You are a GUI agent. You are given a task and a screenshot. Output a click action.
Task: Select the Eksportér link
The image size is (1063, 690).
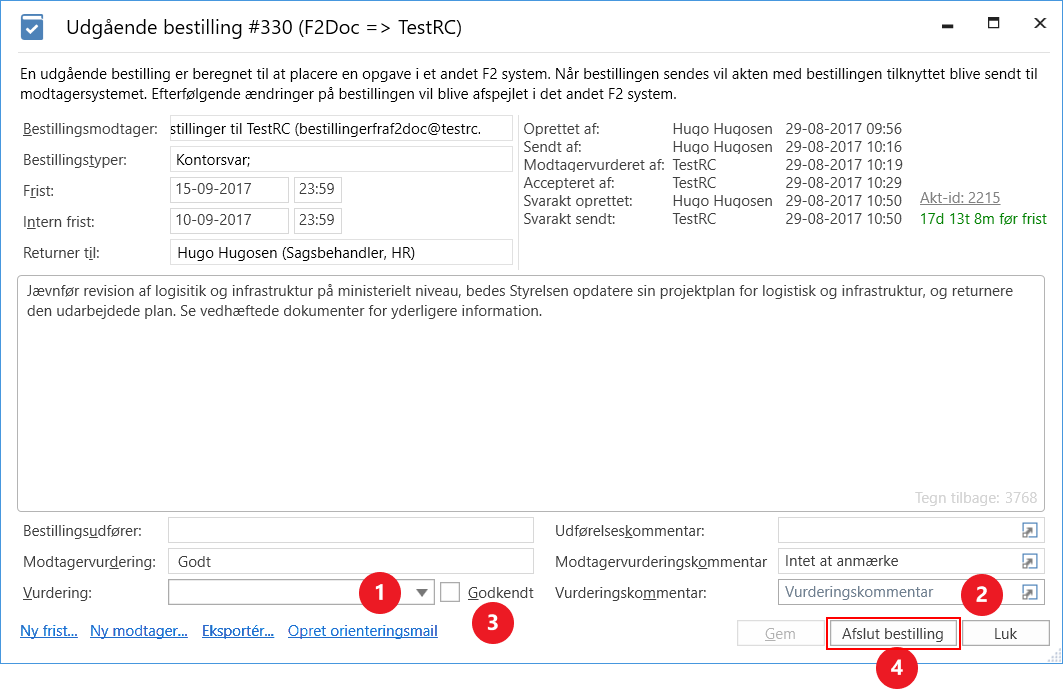[238, 631]
